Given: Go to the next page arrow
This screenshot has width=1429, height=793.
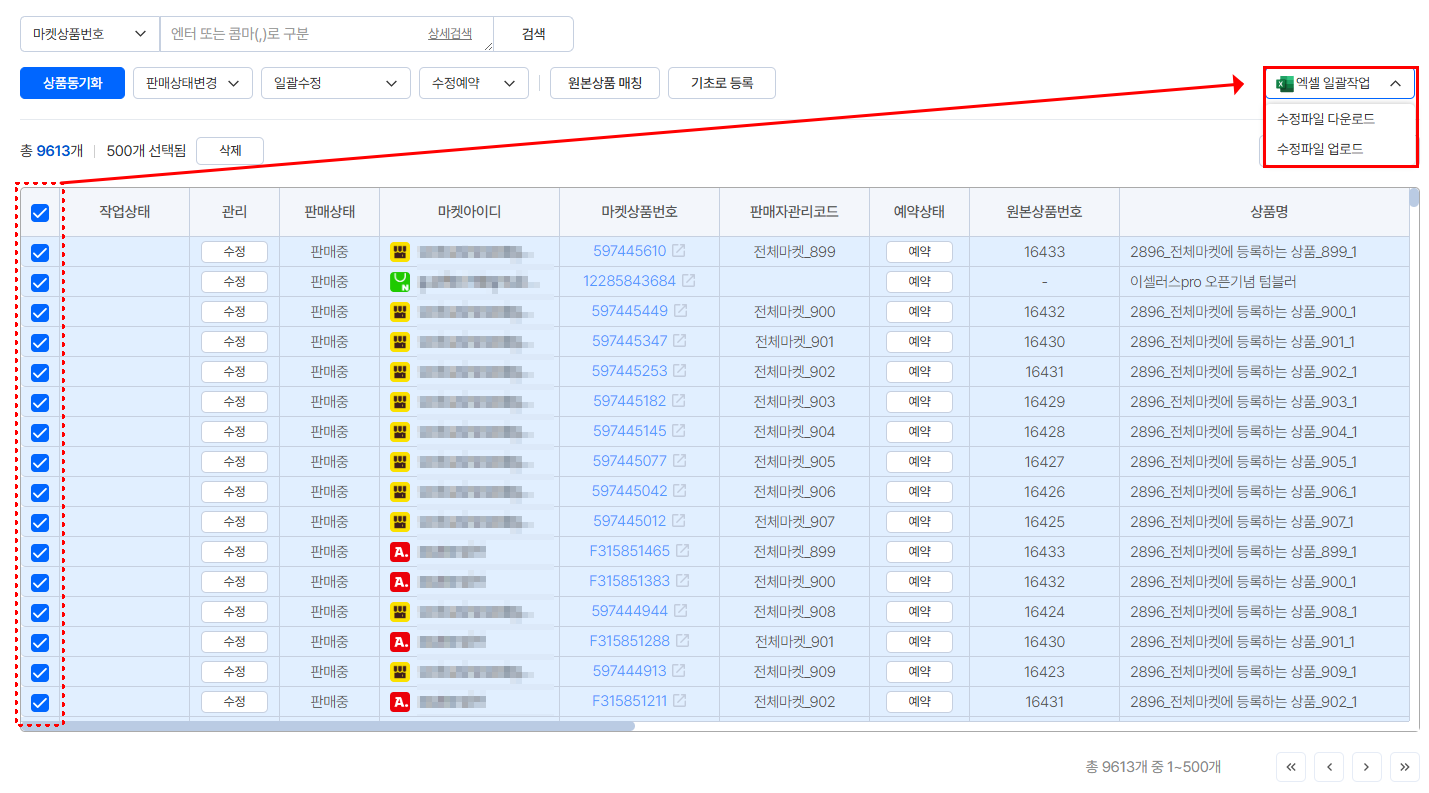Looking at the screenshot, I should click(x=1367, y=767).
